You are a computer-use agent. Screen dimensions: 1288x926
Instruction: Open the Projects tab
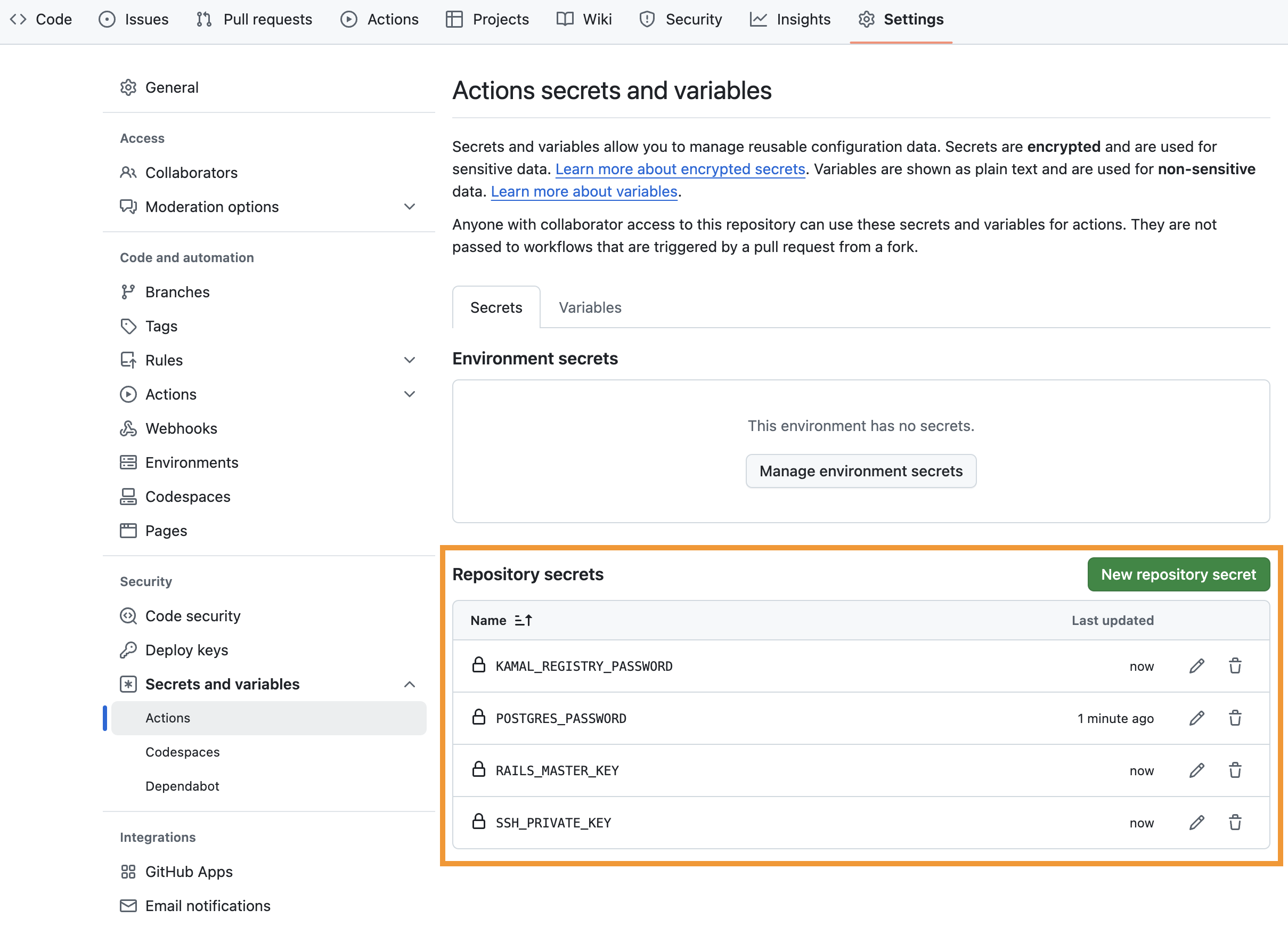[x=487, y=19]
